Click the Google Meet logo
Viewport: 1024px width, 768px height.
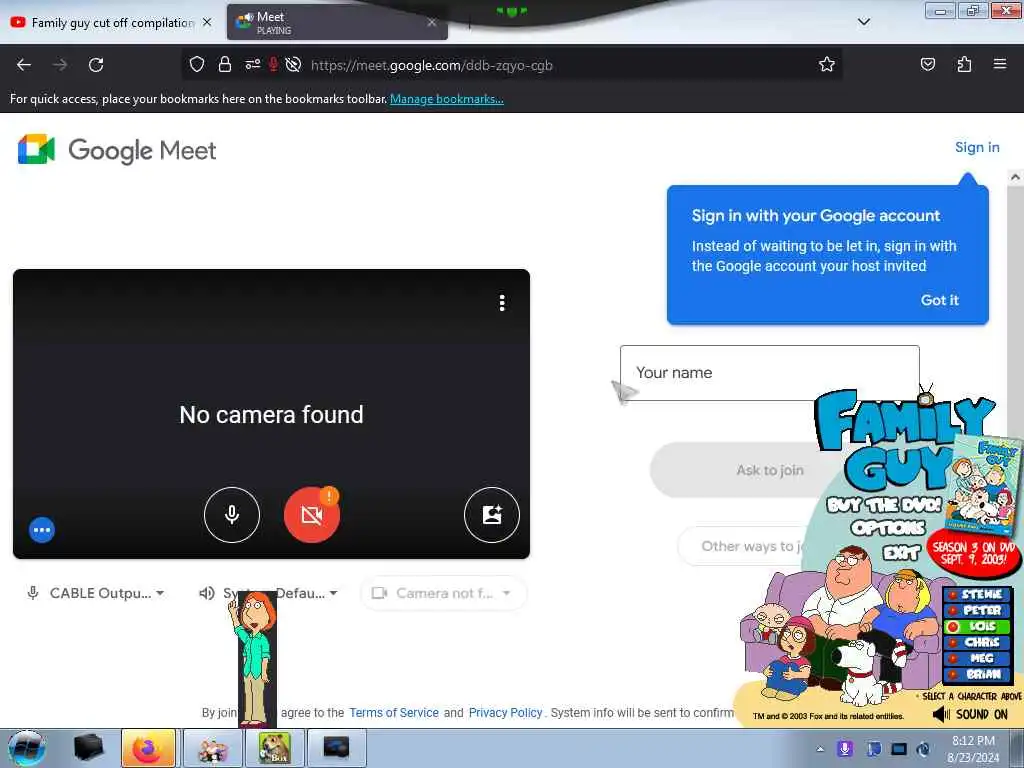click(117, 150)
